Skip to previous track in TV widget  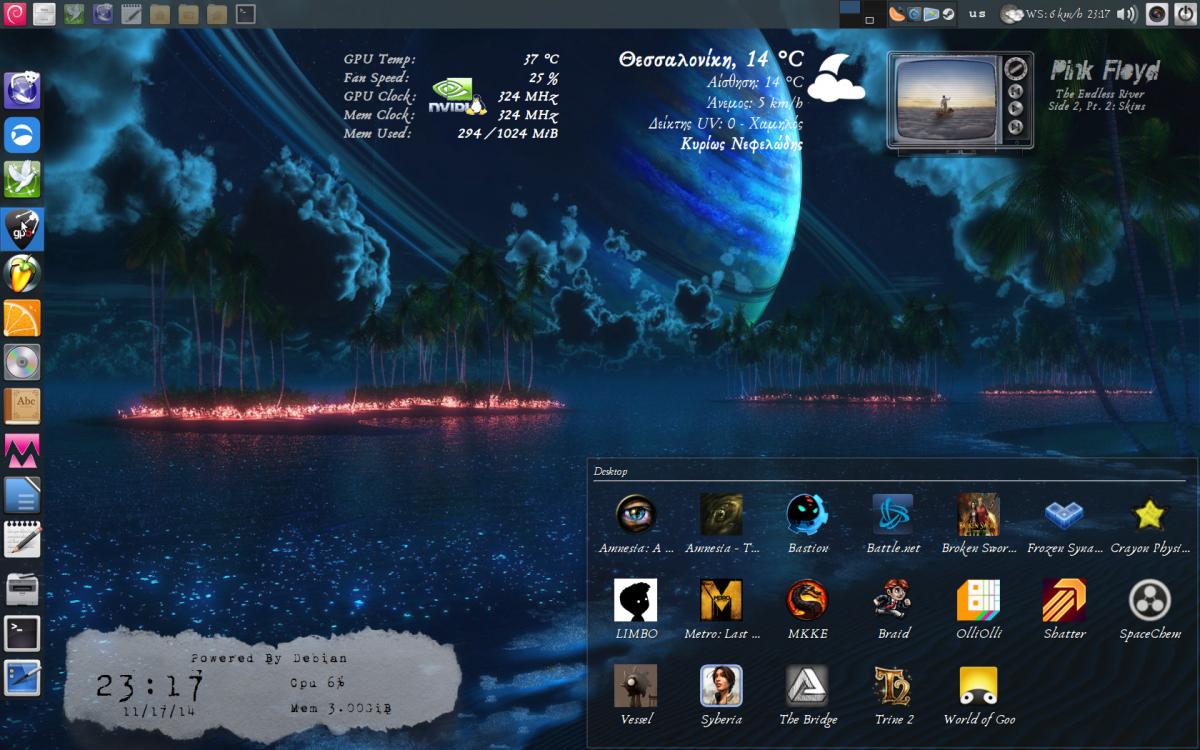coord(1016,89)
